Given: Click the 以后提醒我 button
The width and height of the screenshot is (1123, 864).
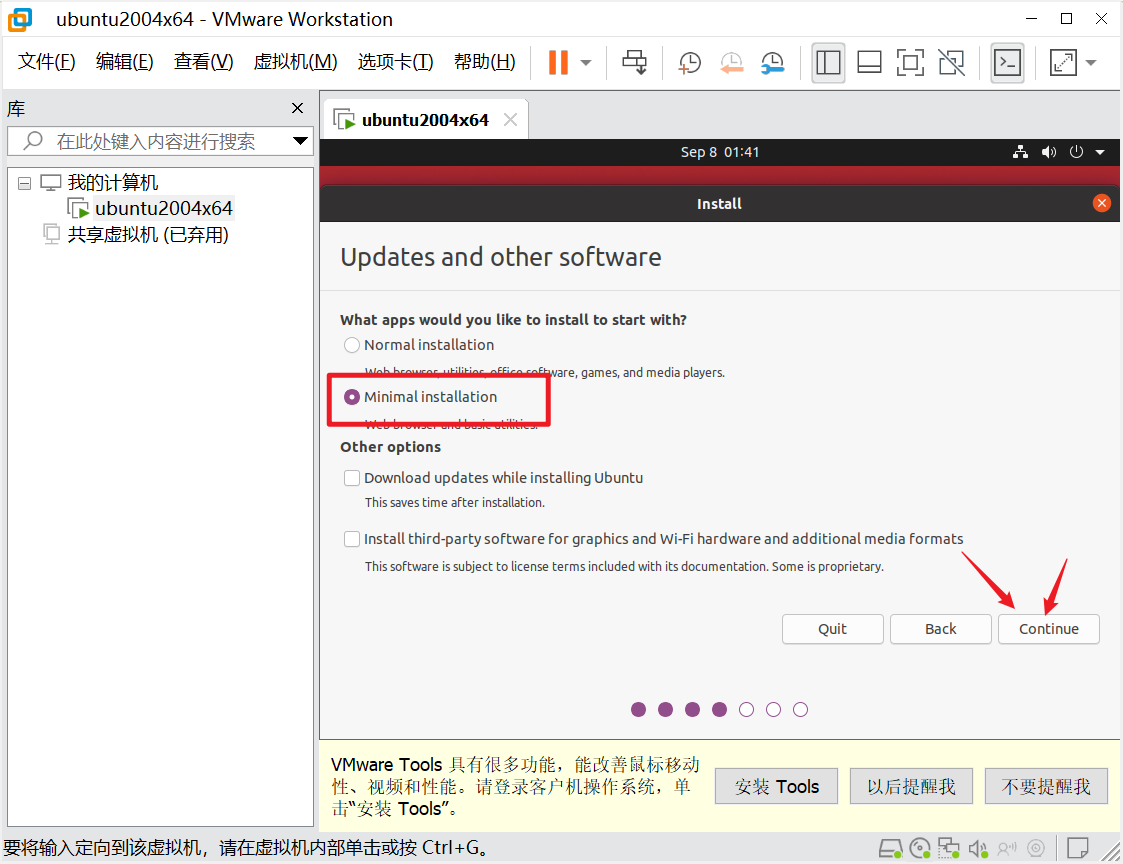Looking at the screenshot, I should tap(911, 787).
